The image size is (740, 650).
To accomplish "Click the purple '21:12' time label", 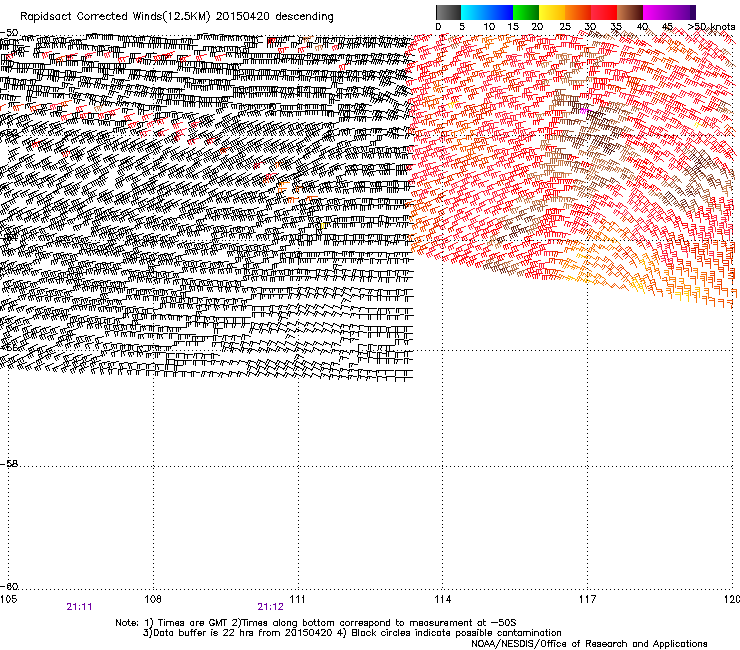I will pos(270,607).
